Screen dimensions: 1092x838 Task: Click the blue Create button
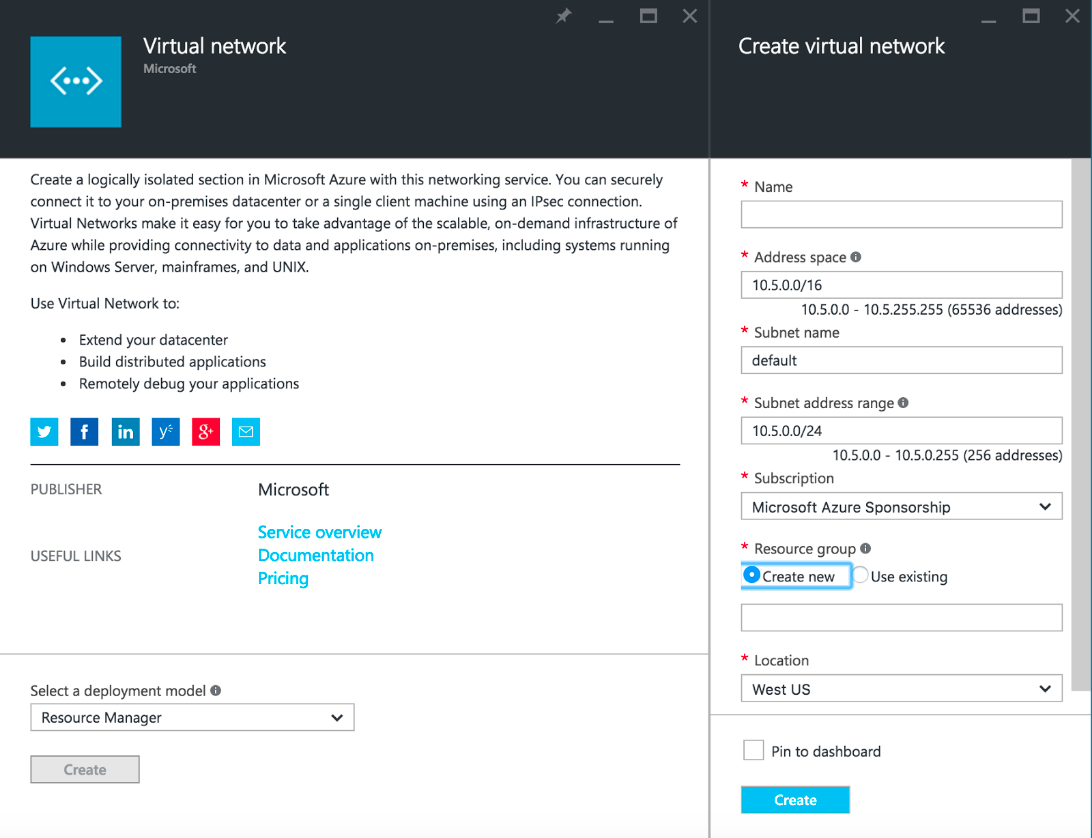pos(795,800)
